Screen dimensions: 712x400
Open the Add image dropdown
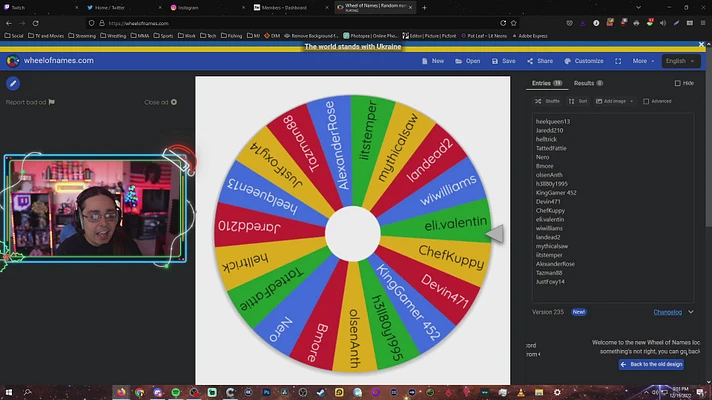(614, 101)
